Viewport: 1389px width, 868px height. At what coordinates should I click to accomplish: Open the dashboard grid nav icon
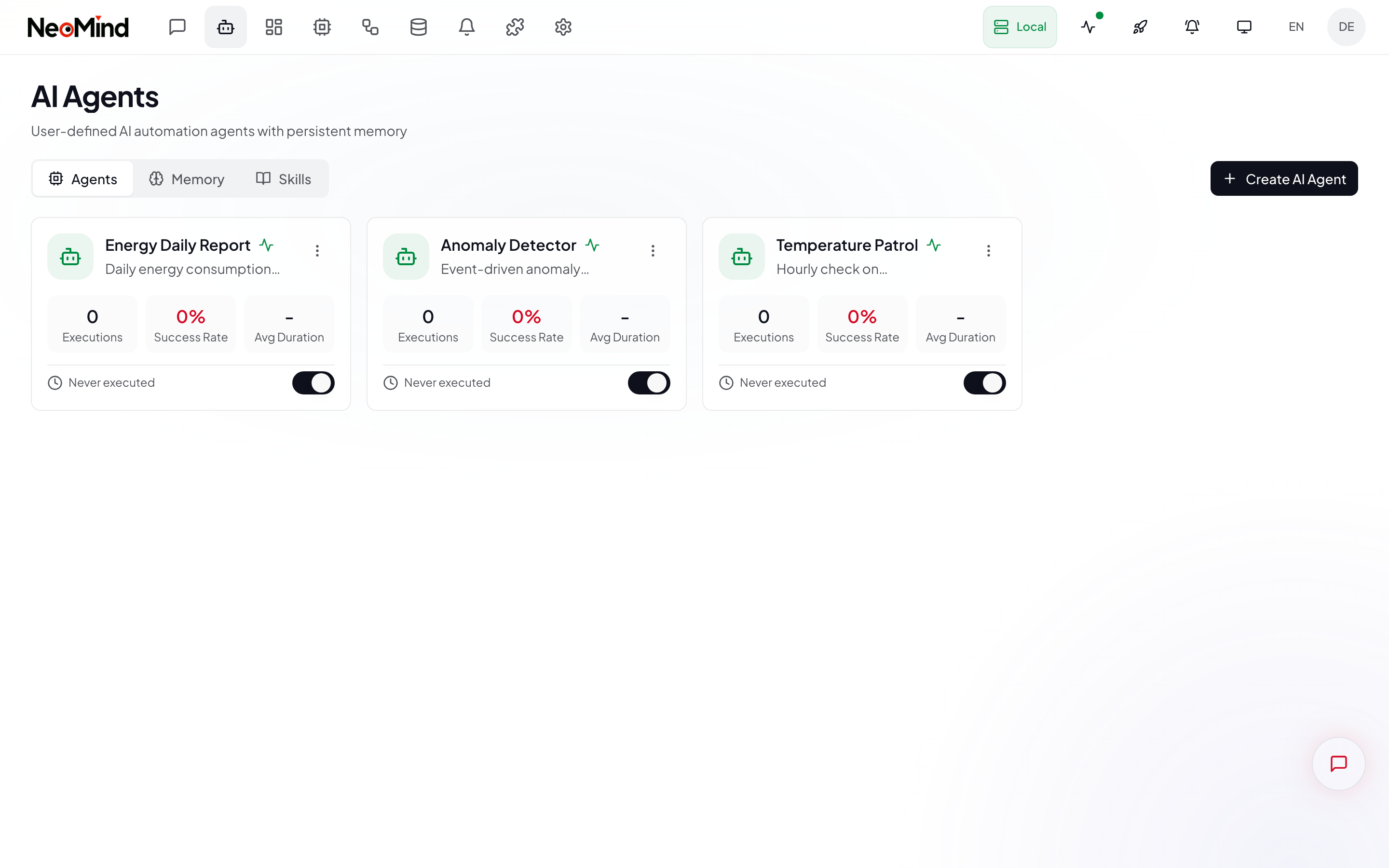(274, 27)
